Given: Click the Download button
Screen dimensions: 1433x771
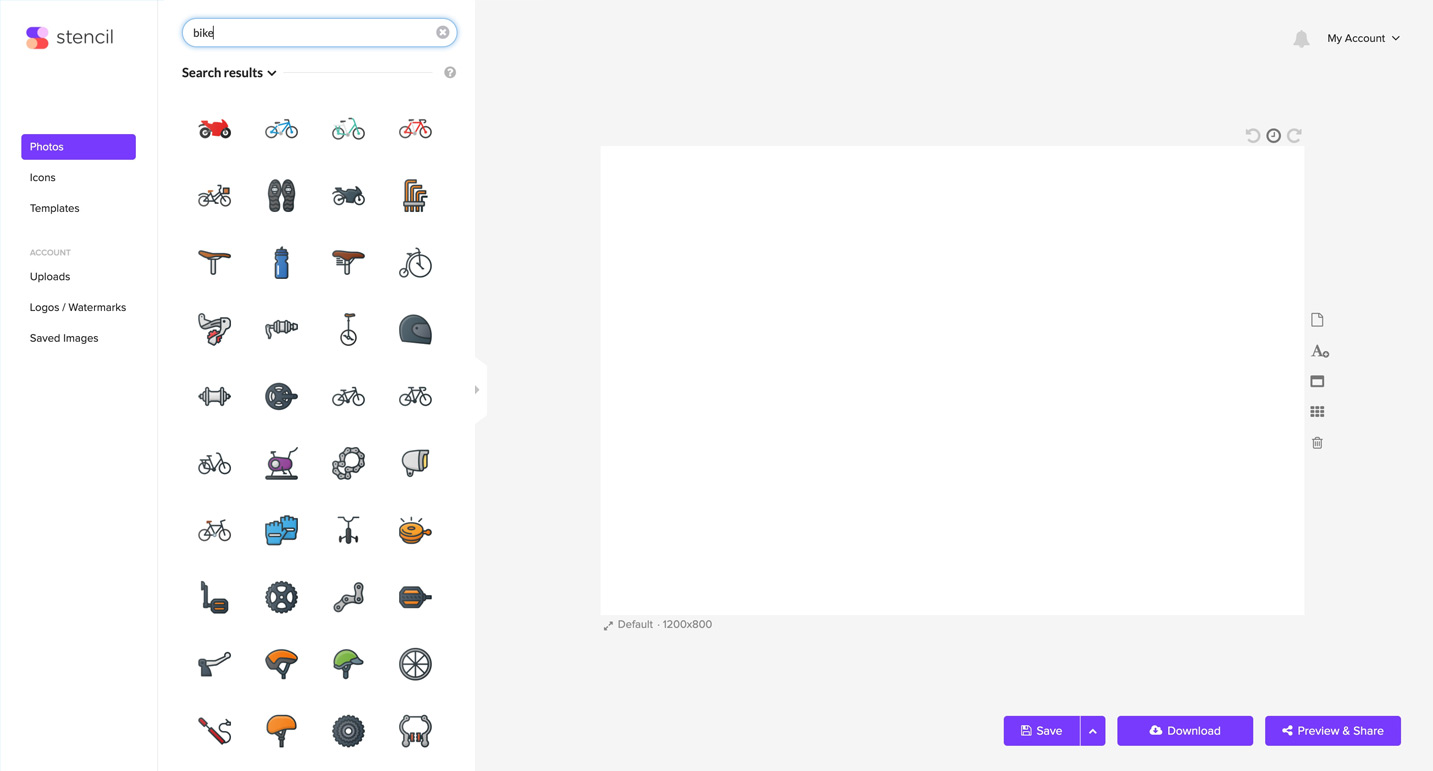Looking at the screenshot, I should coord(1184,731).
